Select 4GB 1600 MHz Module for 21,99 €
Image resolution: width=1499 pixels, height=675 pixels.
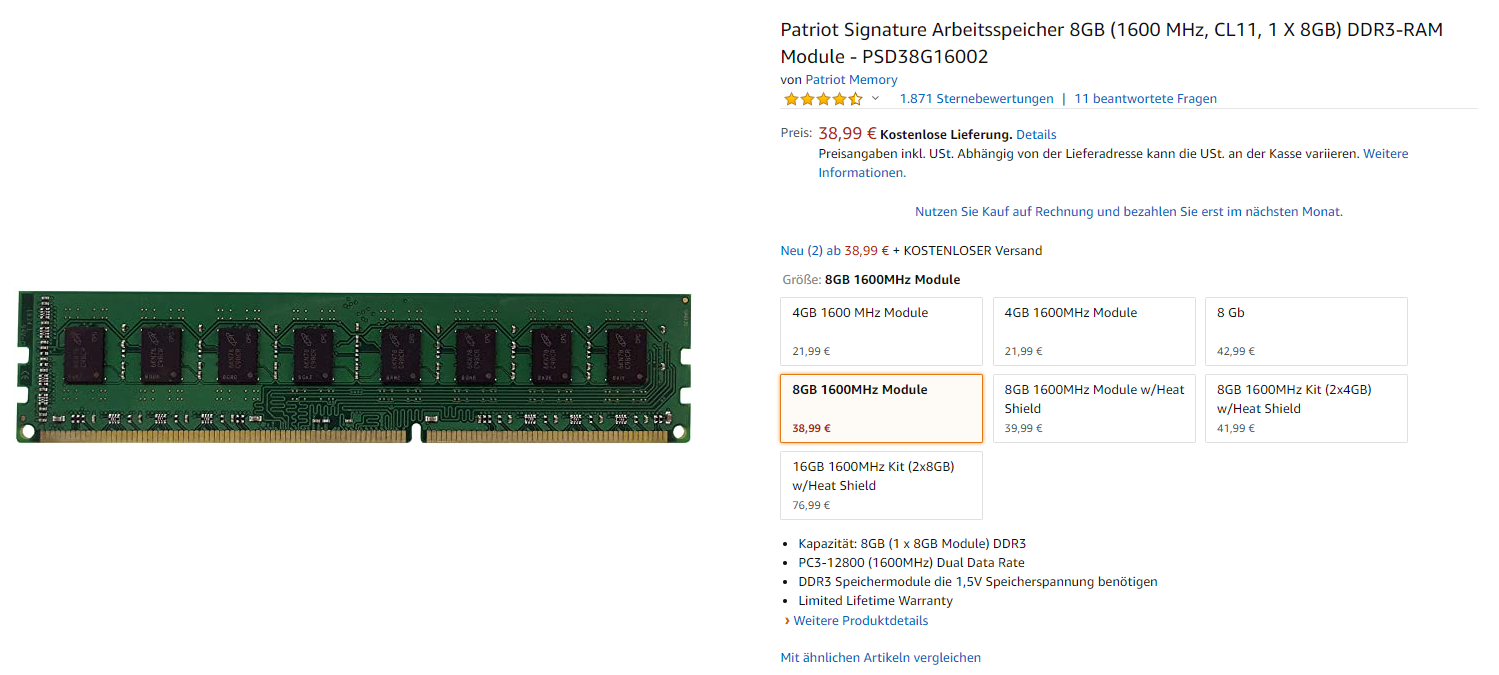tap(881, 331)
